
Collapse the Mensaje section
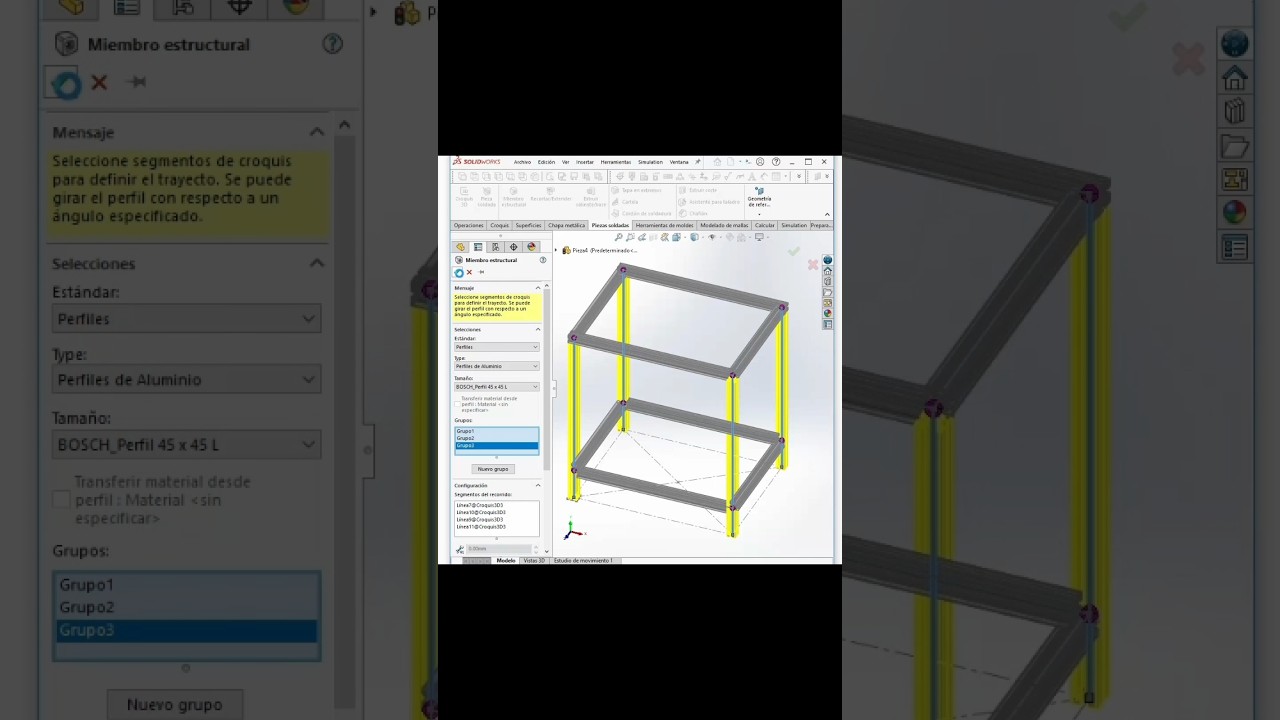pos(538,288)
